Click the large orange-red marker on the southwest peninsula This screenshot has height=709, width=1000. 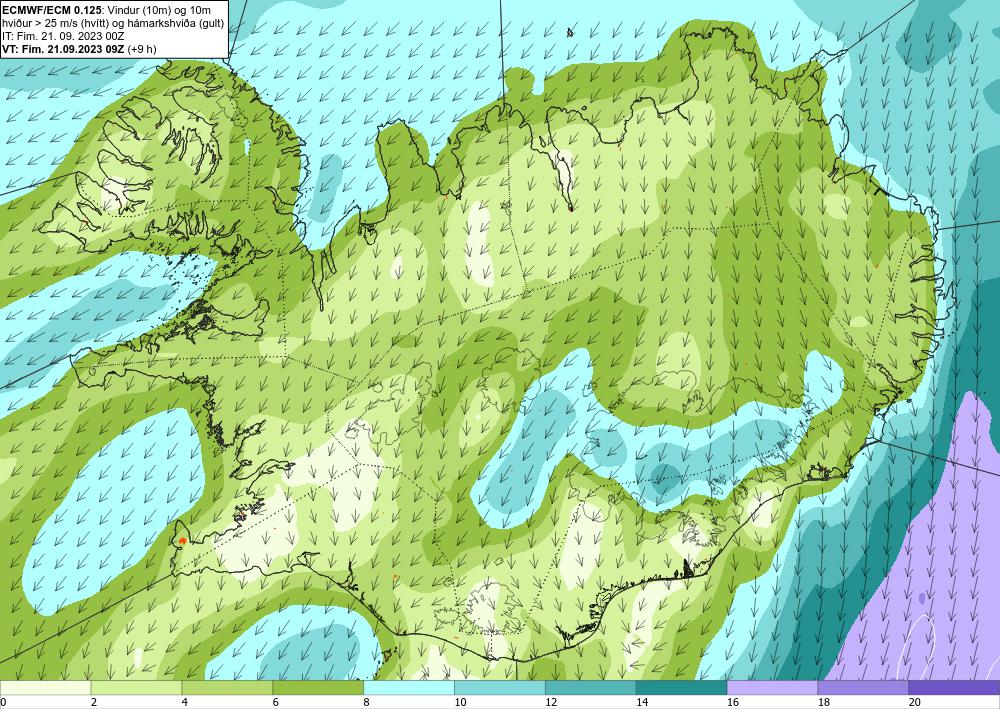tap(182, 541)
